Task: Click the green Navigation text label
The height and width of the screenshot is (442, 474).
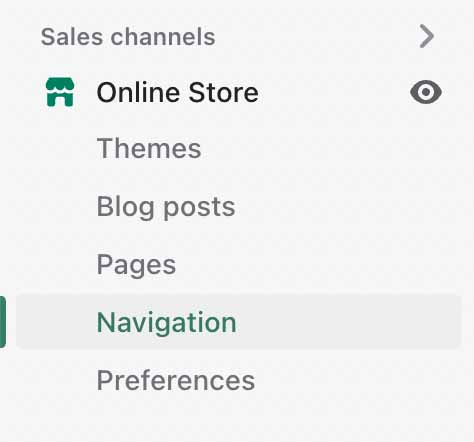Action: pyautogui.click(x=167, y=323)
